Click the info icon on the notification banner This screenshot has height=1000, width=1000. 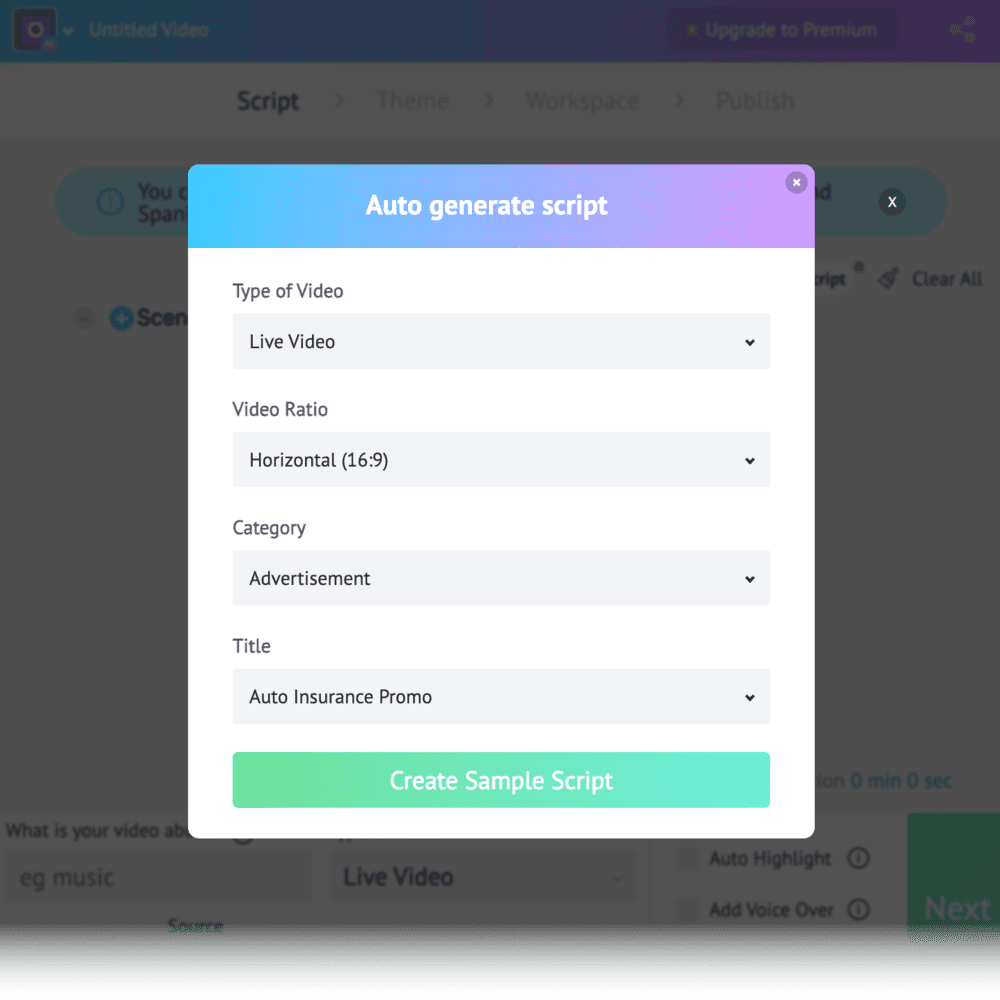click(110, 200)
